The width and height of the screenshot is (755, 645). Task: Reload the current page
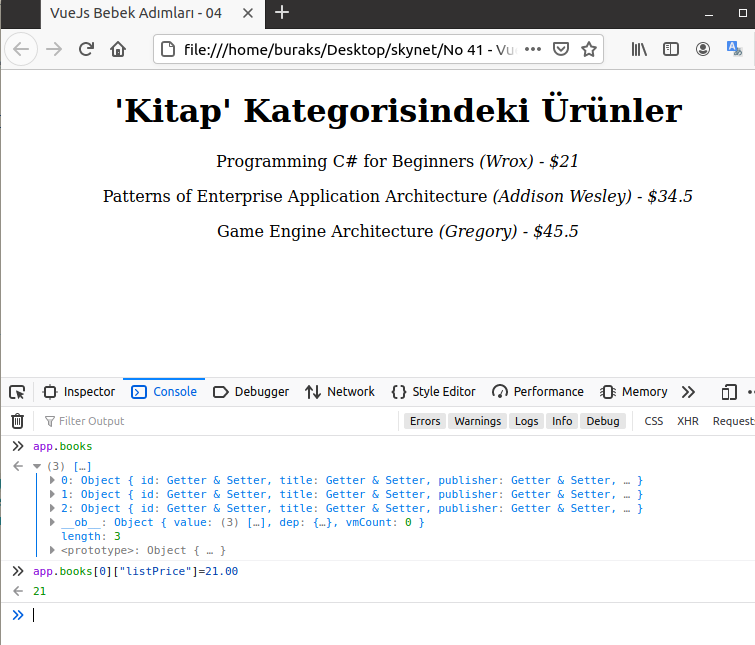(86, 49)
